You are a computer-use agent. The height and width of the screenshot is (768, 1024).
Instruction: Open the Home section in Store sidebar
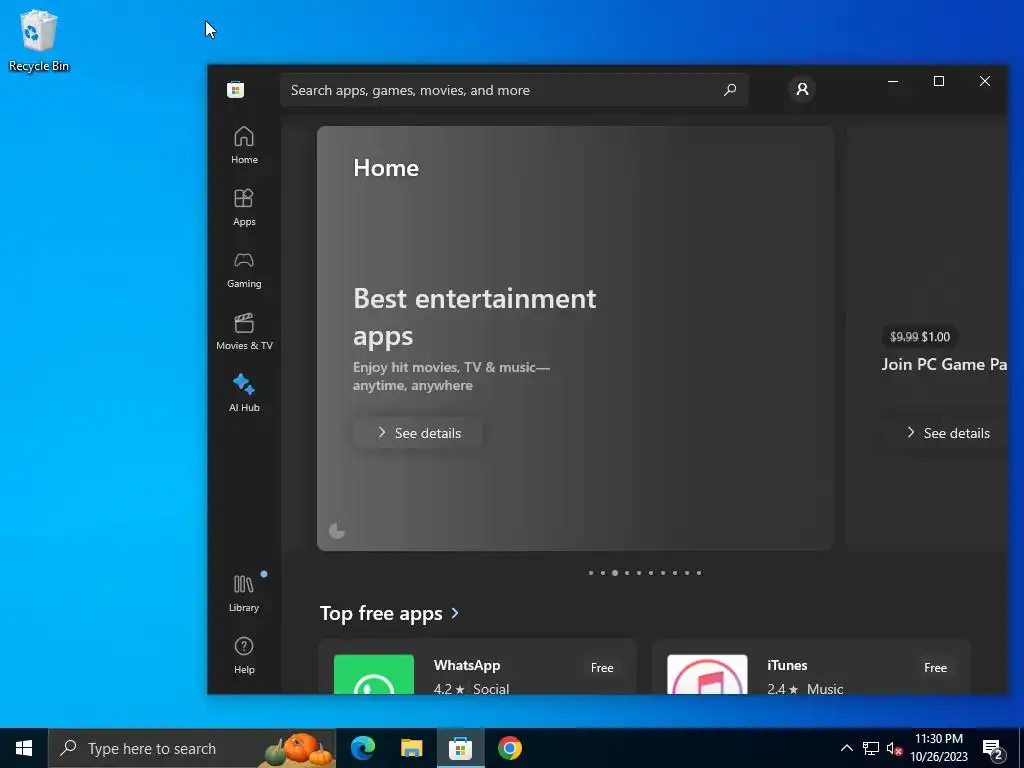click(x=244, y=145)
